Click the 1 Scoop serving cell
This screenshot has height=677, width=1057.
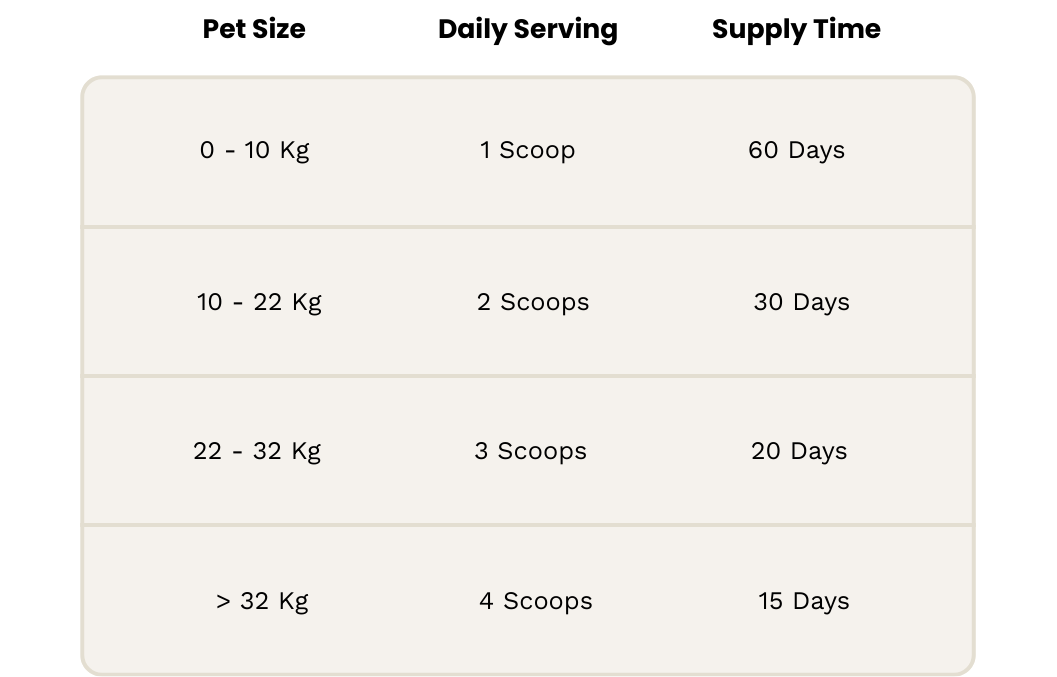527,150
